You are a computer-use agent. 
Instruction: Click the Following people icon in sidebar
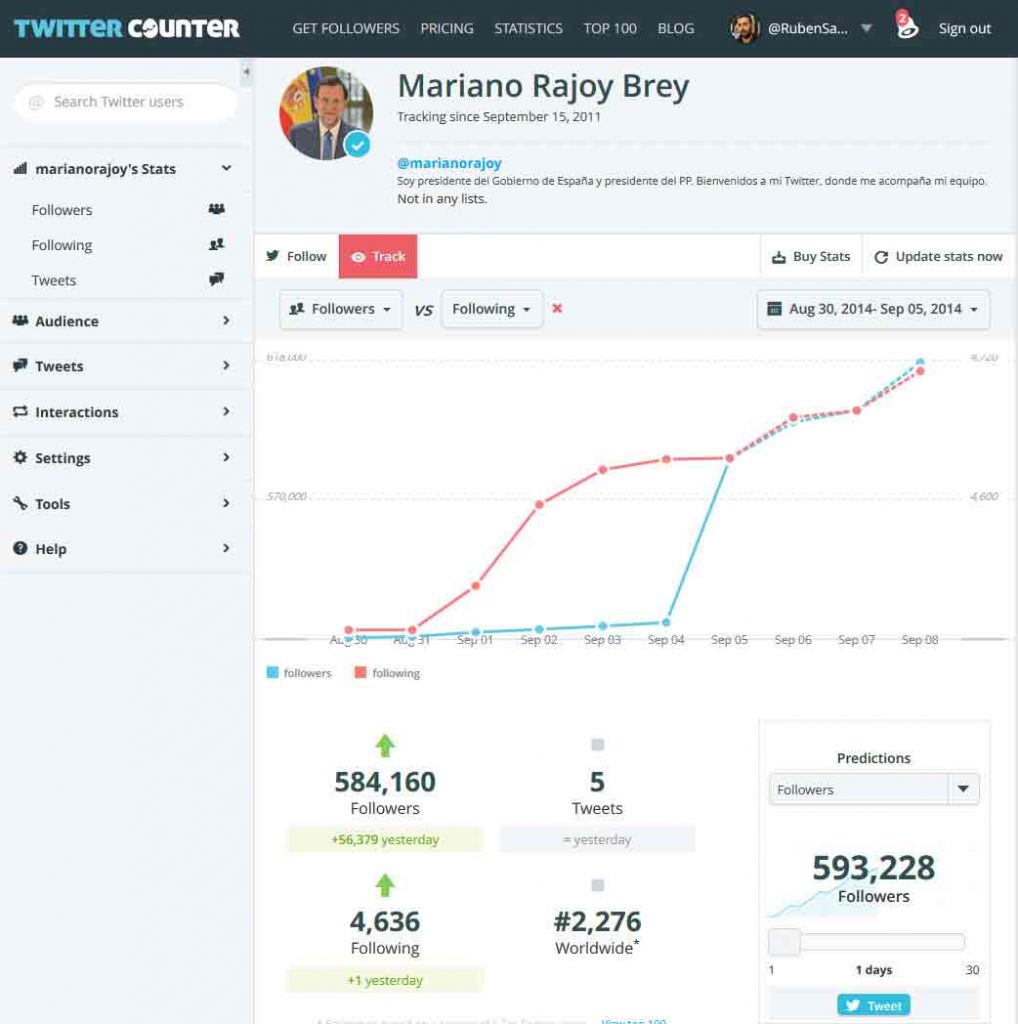click(217, 244)
